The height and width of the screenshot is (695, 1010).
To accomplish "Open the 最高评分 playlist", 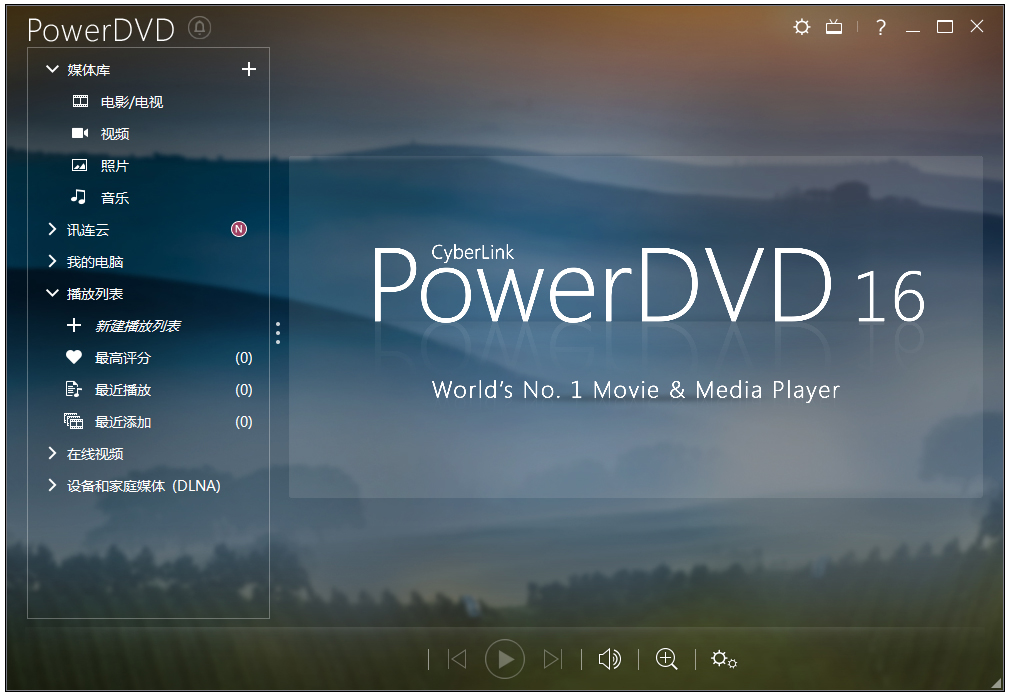I will 122,358.
